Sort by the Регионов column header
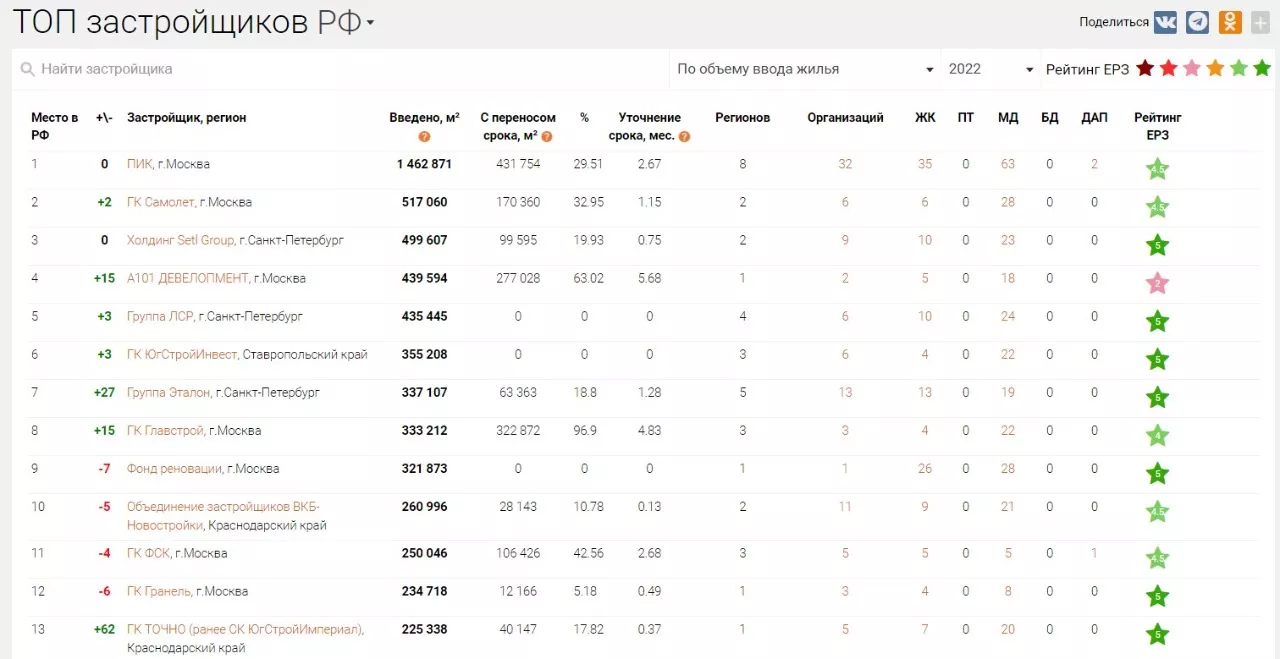 [742, 118]
